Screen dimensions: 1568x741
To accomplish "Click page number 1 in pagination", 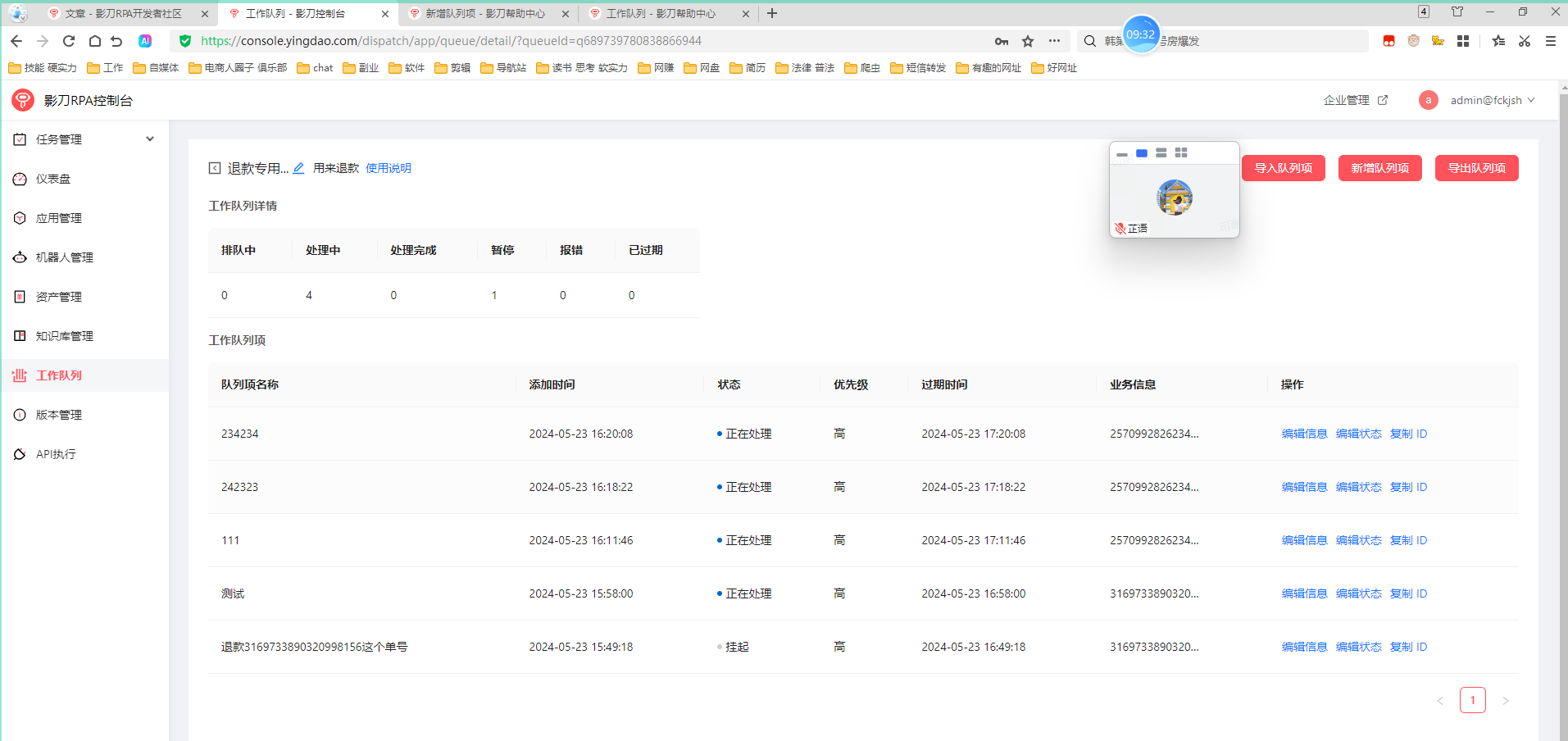I will click(x=1472, y=700).
